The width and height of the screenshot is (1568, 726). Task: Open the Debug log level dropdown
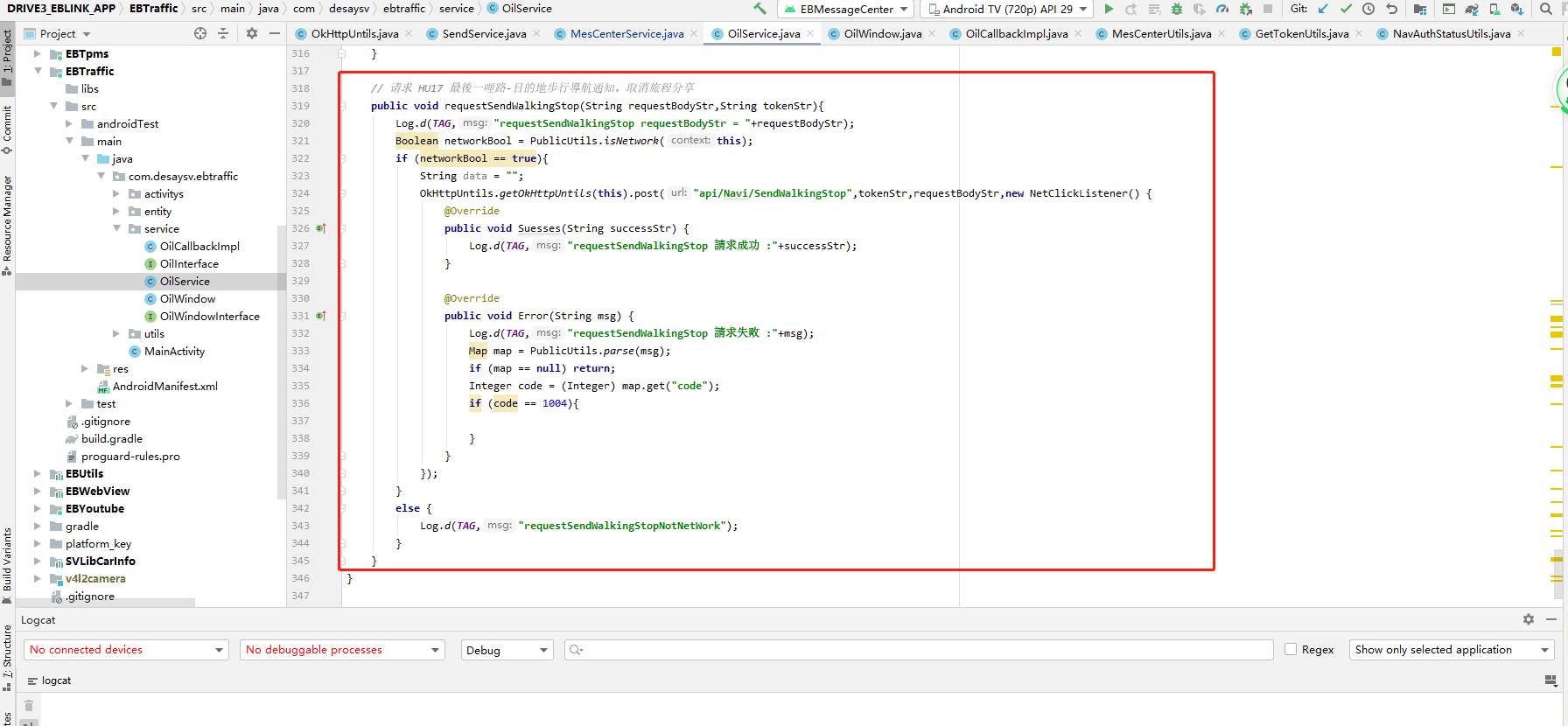coord(507,650)
